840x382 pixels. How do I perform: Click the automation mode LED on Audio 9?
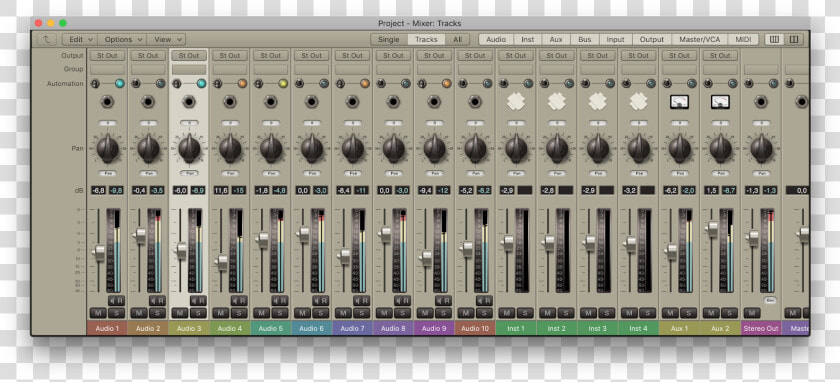pos(446,84)
